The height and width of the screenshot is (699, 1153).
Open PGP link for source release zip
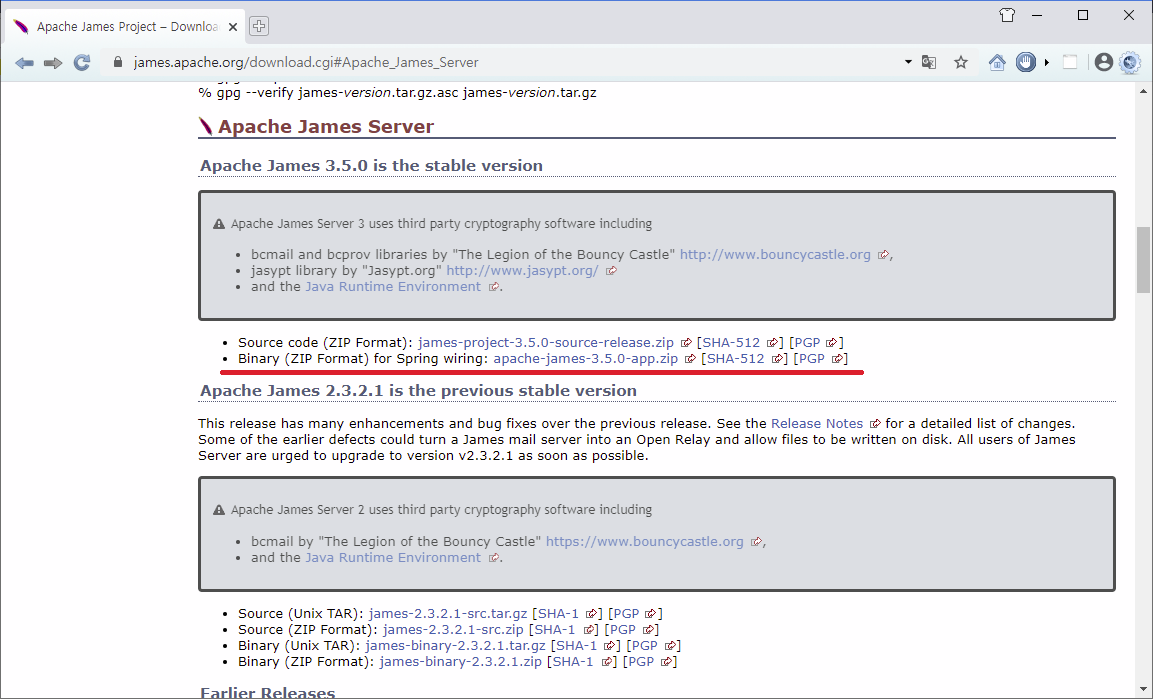coord(807,343)
